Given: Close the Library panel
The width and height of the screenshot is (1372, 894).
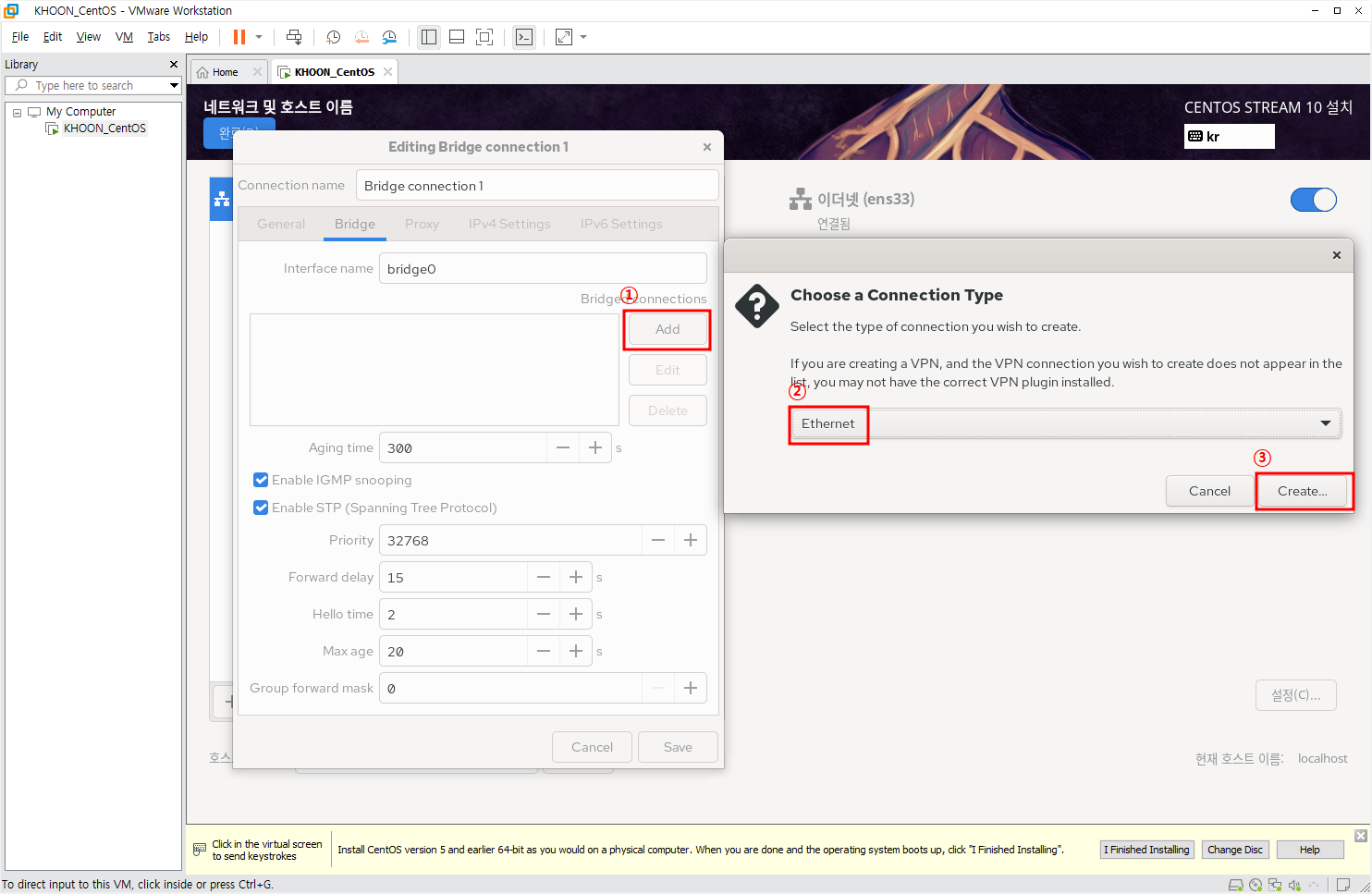Looking at the screenshot, I should click(173, 65).
